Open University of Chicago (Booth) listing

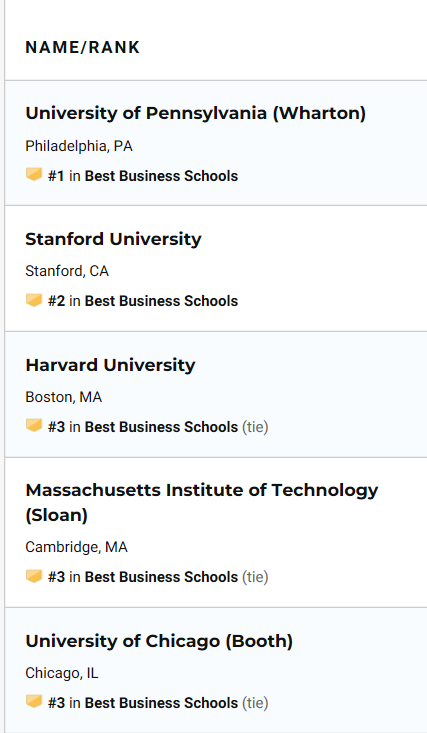pyautogui.click(x=159, y=641)
